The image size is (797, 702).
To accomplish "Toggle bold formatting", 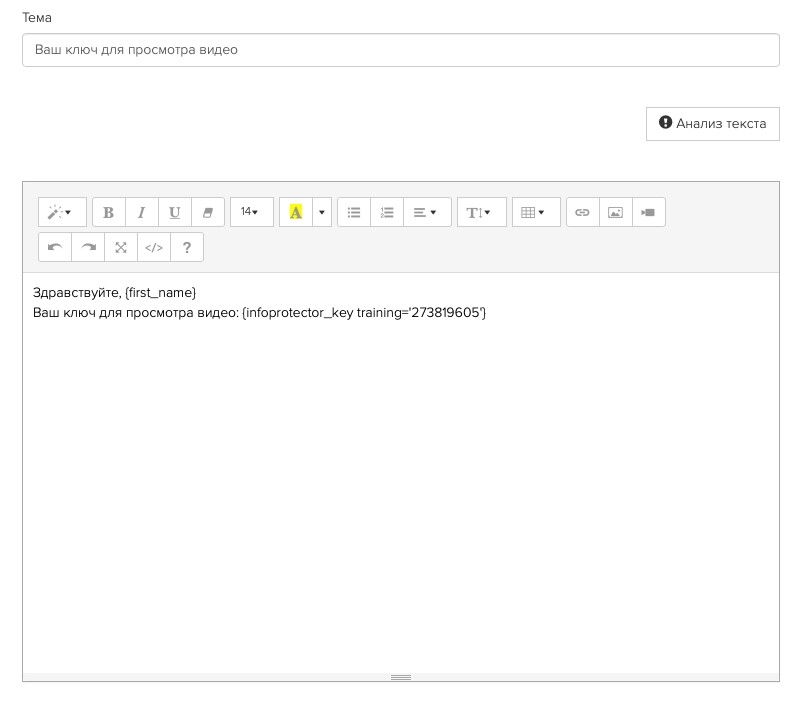I will [109, 212].
